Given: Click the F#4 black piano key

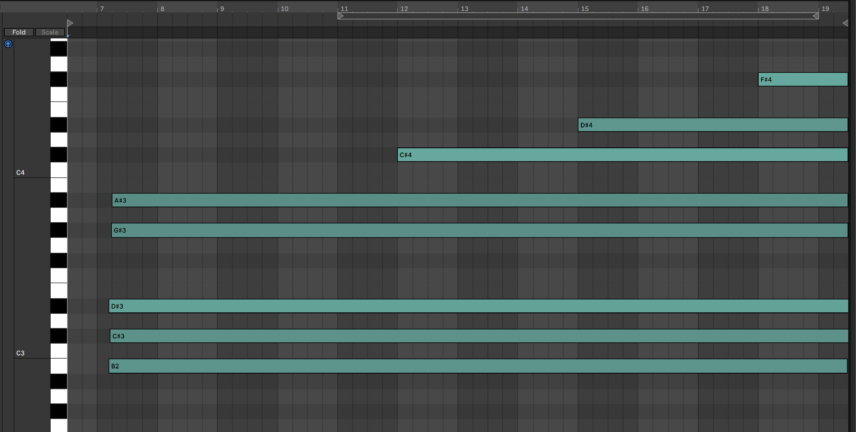Looking at the screenshot, I should click(x=58, y=80).
